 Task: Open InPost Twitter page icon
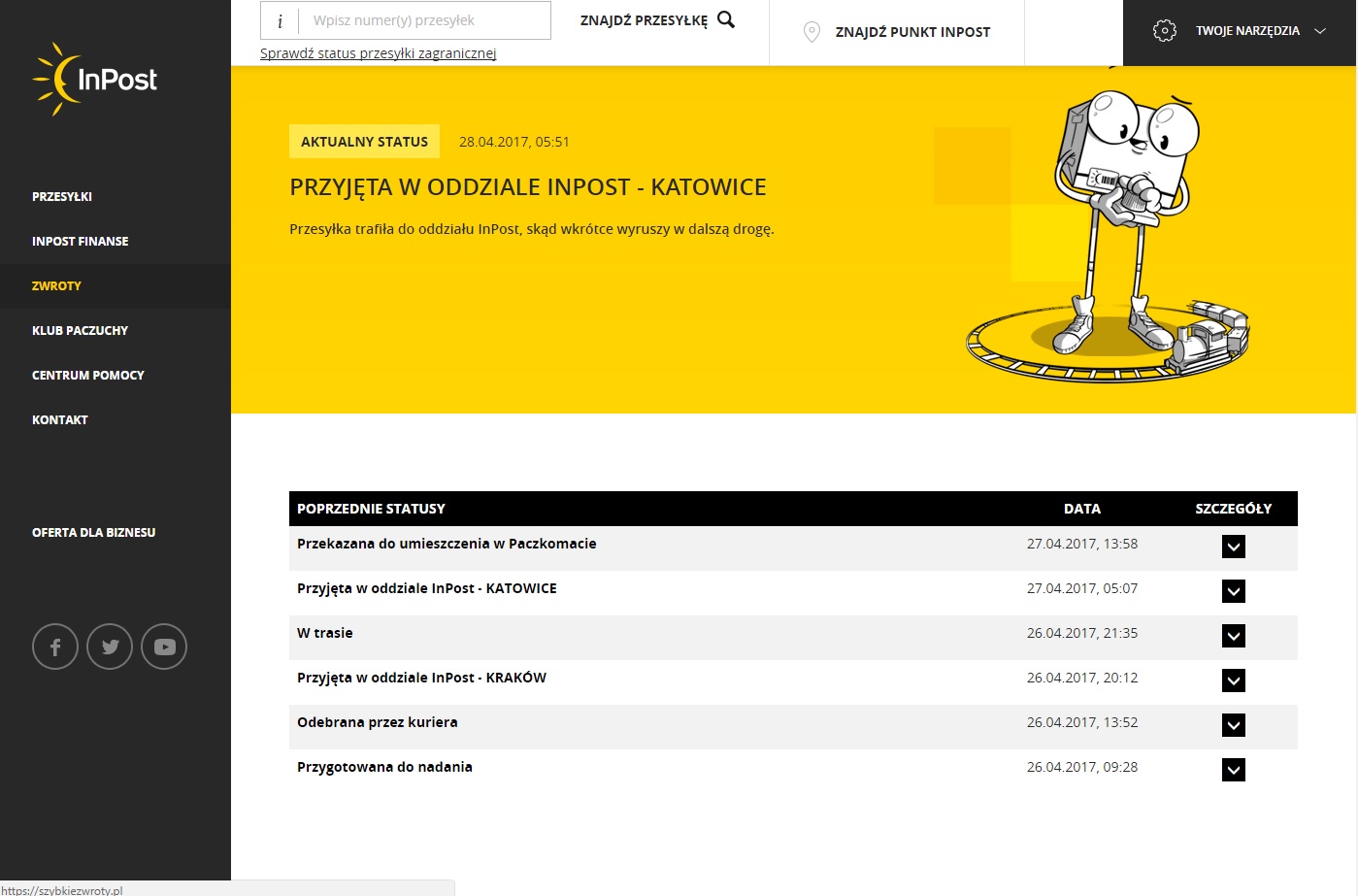(x=110, y=647)
